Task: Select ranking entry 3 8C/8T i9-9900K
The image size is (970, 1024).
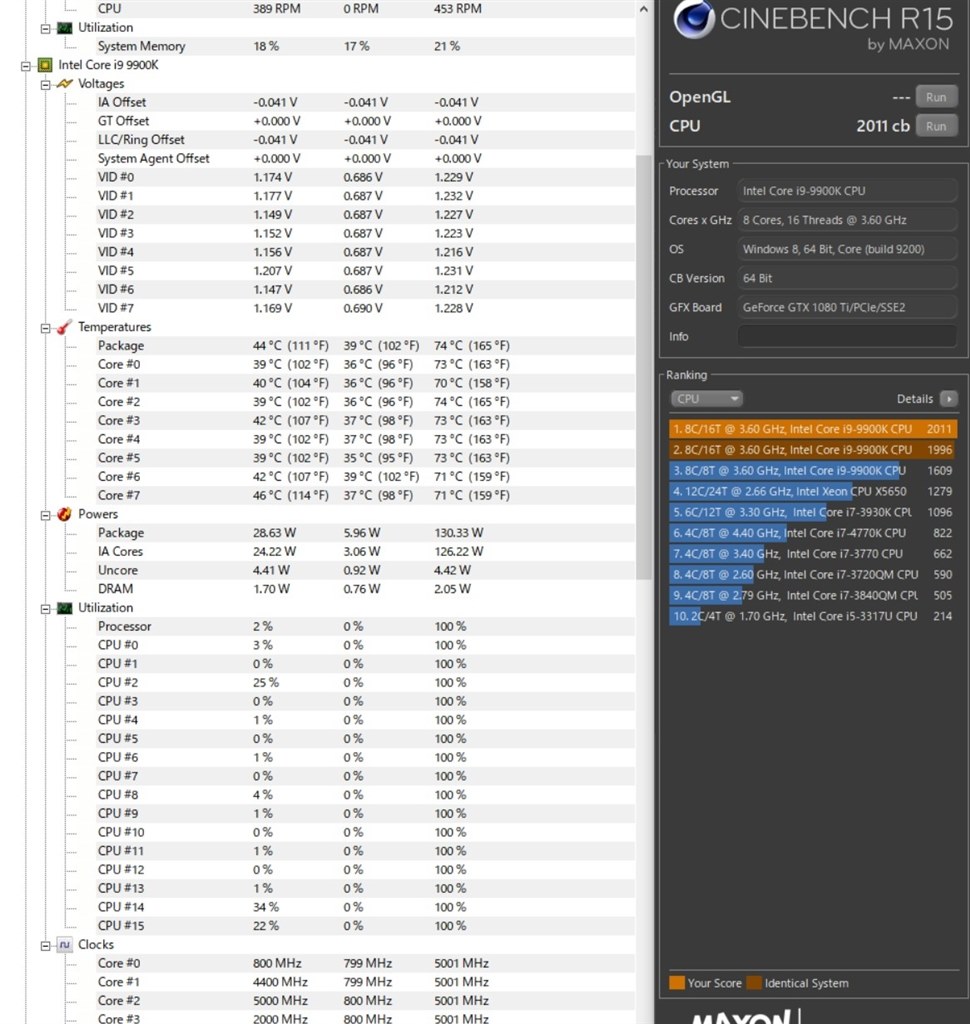Action: tap(813, 470)
